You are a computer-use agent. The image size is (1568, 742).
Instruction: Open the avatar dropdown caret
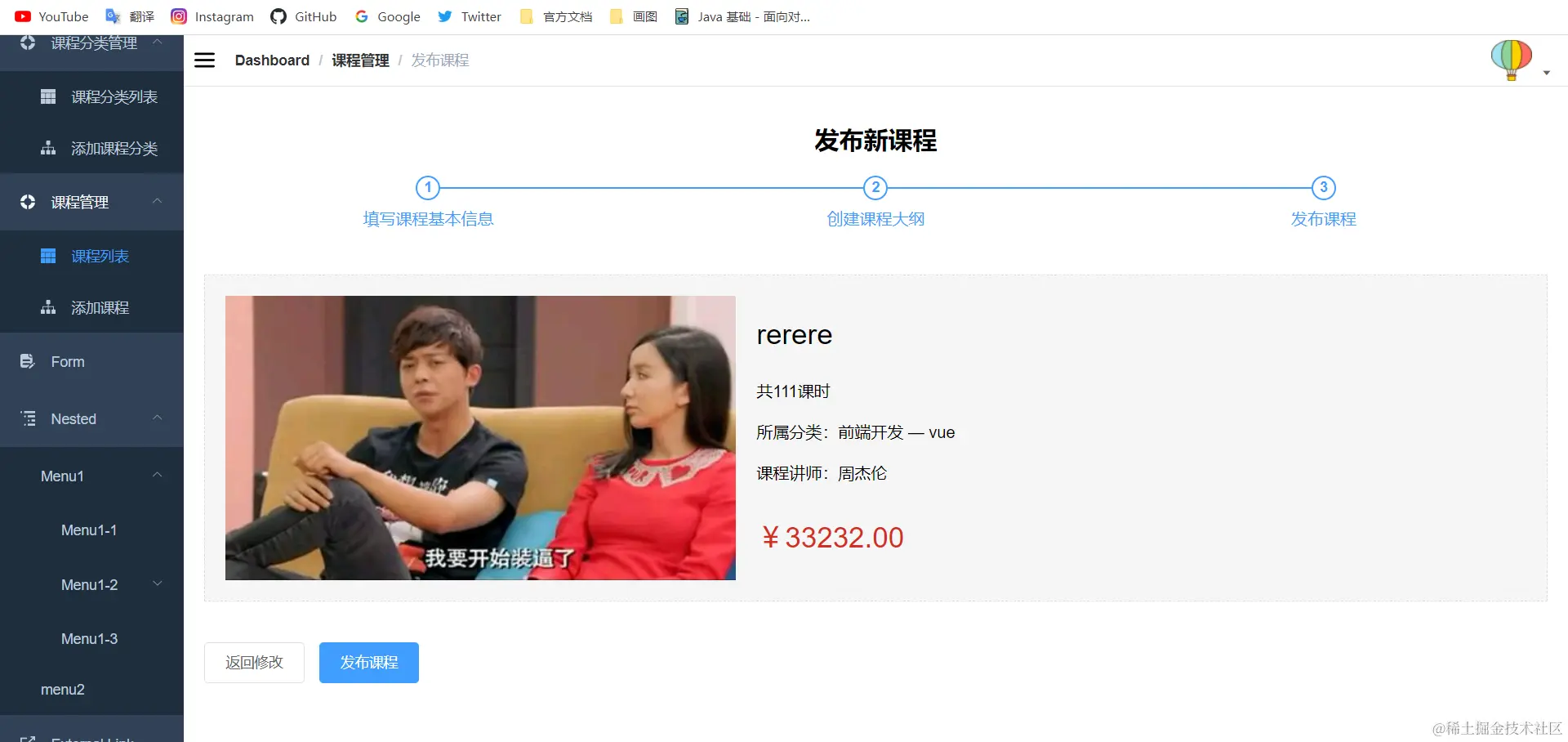[1547, 73]
